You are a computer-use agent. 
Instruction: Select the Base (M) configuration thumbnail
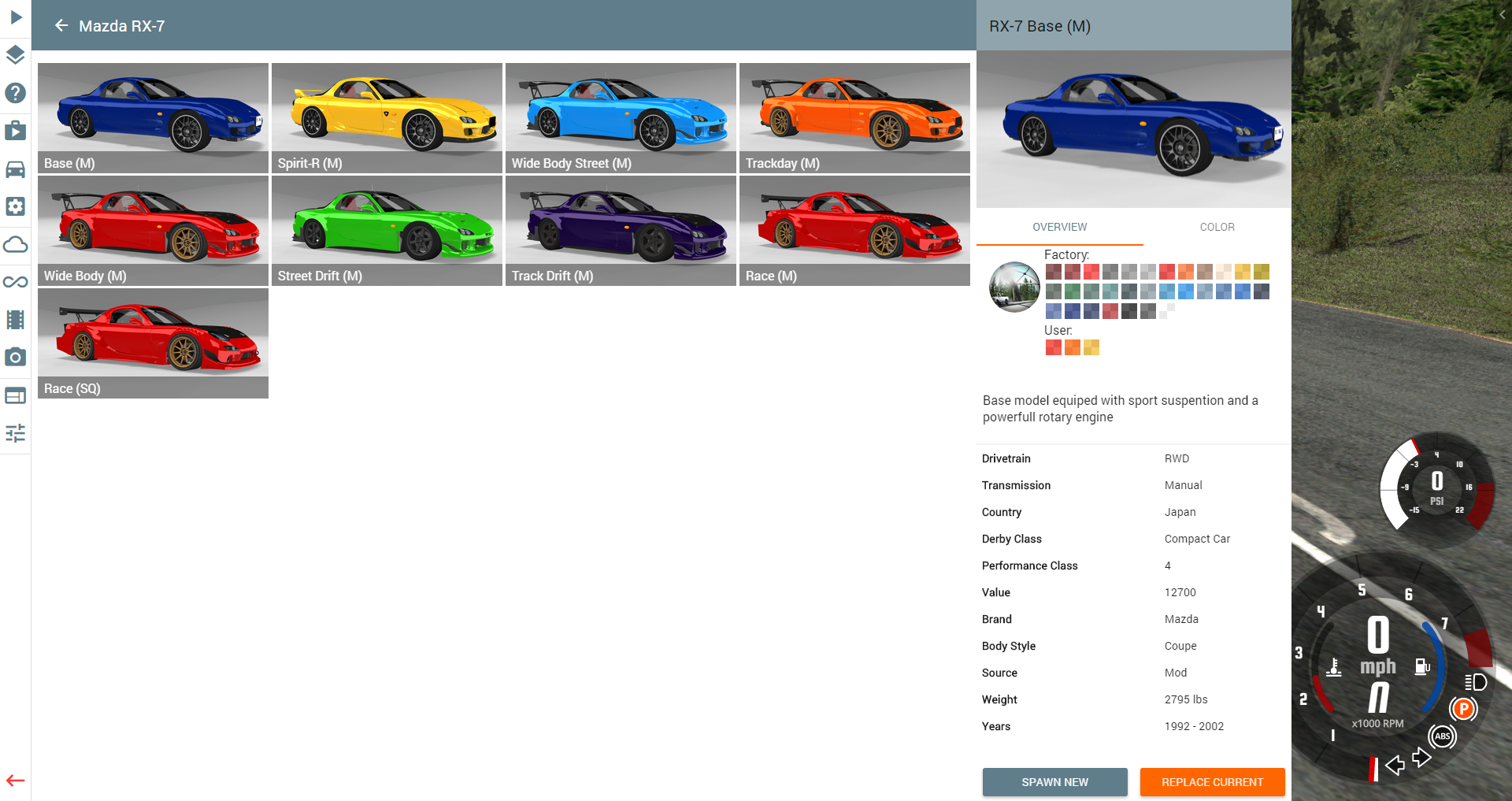coord(153,118)
